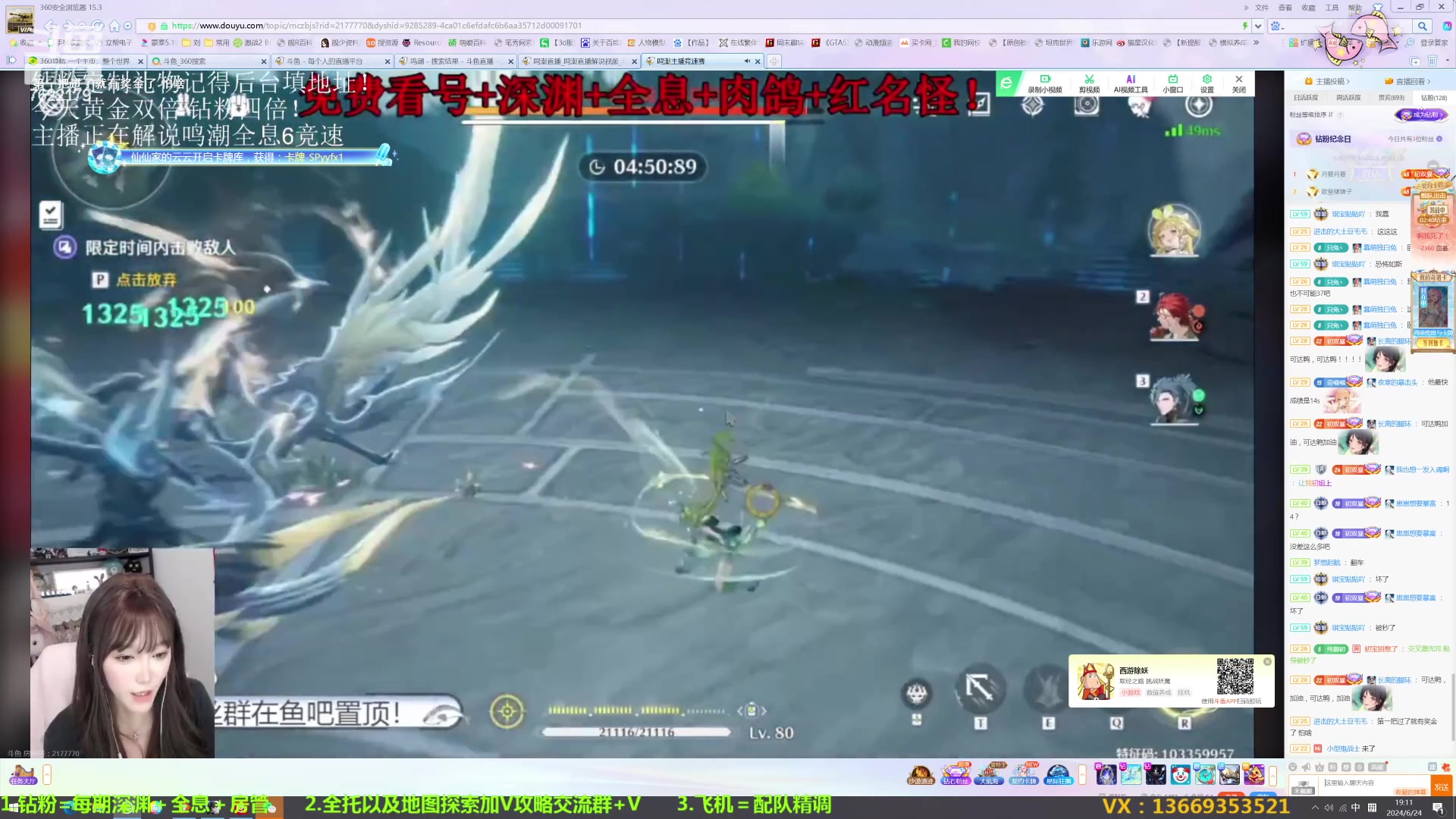Viewport: 1456px width, 819px height.
Task: Expand the gift list up-arrow
Action: 1273,775
